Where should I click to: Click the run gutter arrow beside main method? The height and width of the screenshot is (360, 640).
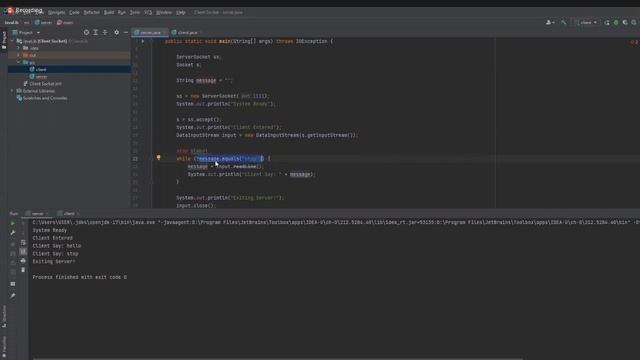tap(142, 41)
